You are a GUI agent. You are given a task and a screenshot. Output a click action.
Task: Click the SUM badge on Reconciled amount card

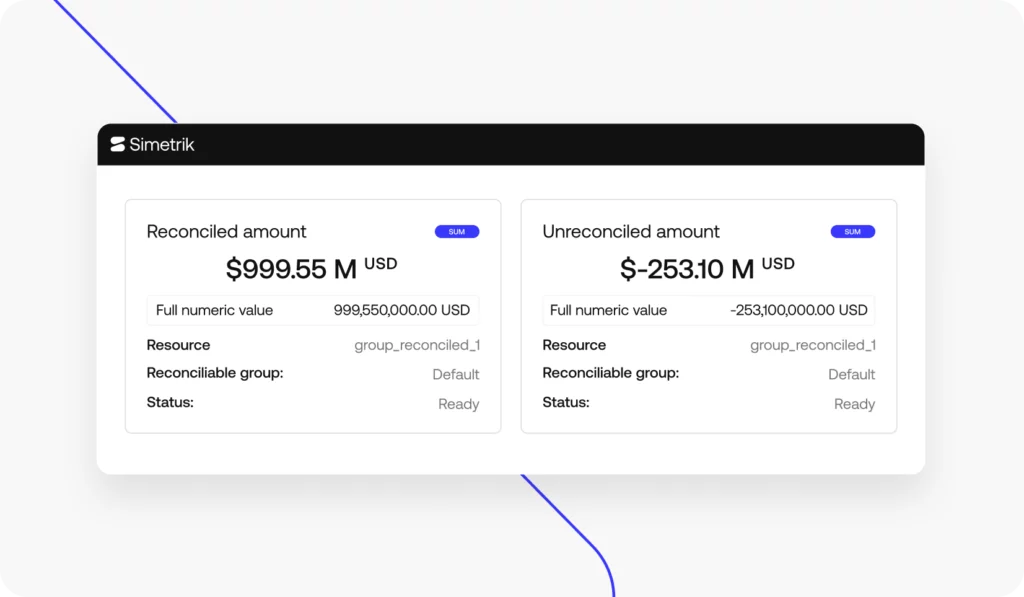(x=456, y=232)
